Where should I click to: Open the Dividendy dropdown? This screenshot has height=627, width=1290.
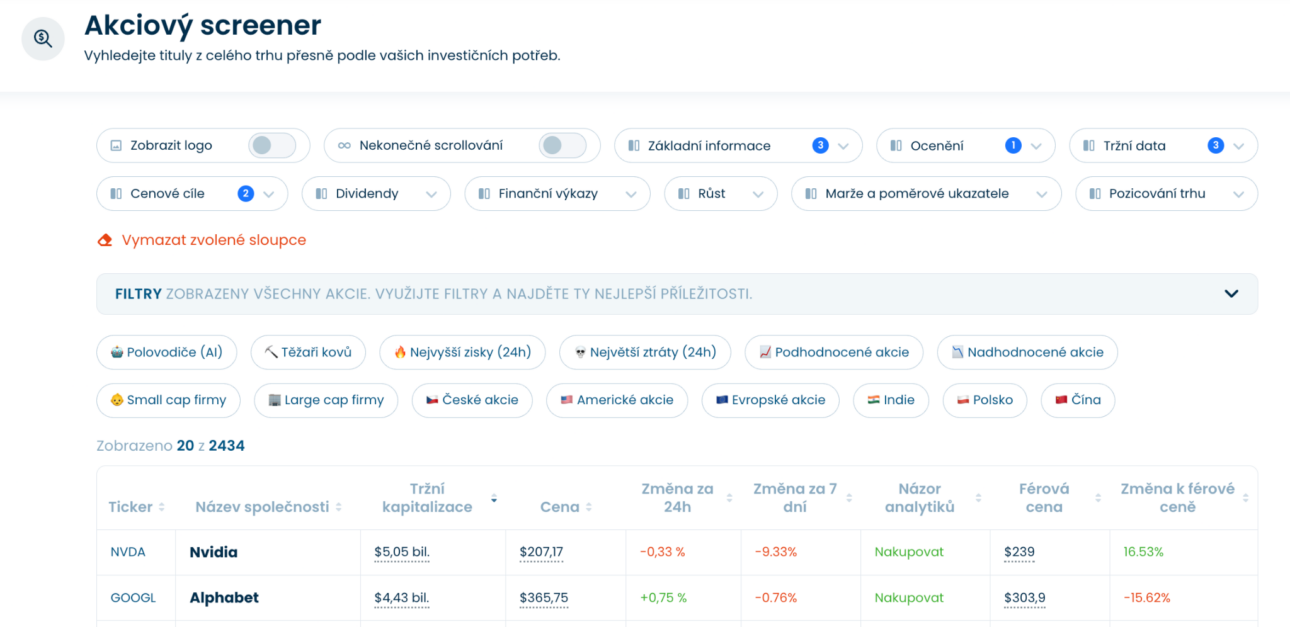376,193
